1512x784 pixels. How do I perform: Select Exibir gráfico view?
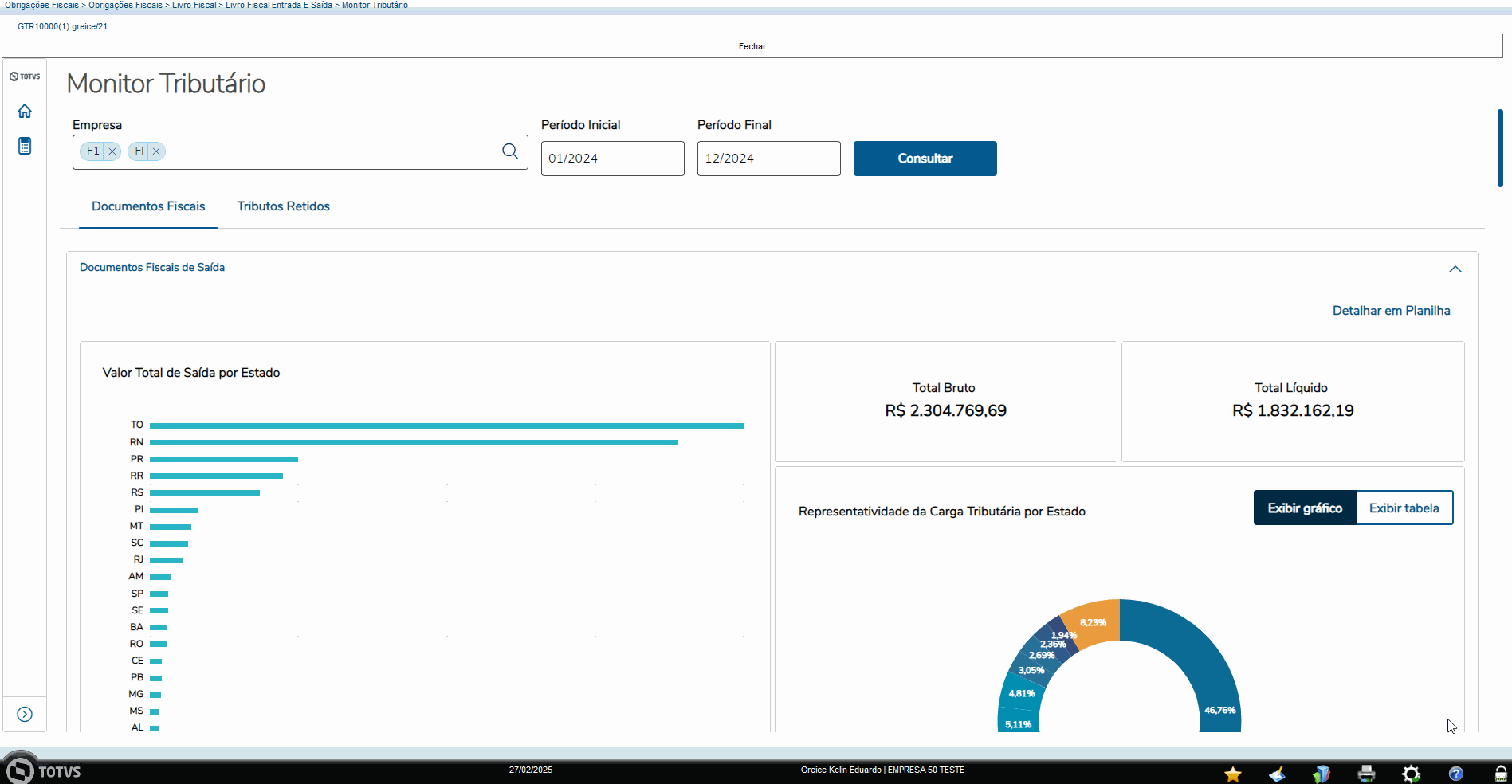coord(1305,508)
